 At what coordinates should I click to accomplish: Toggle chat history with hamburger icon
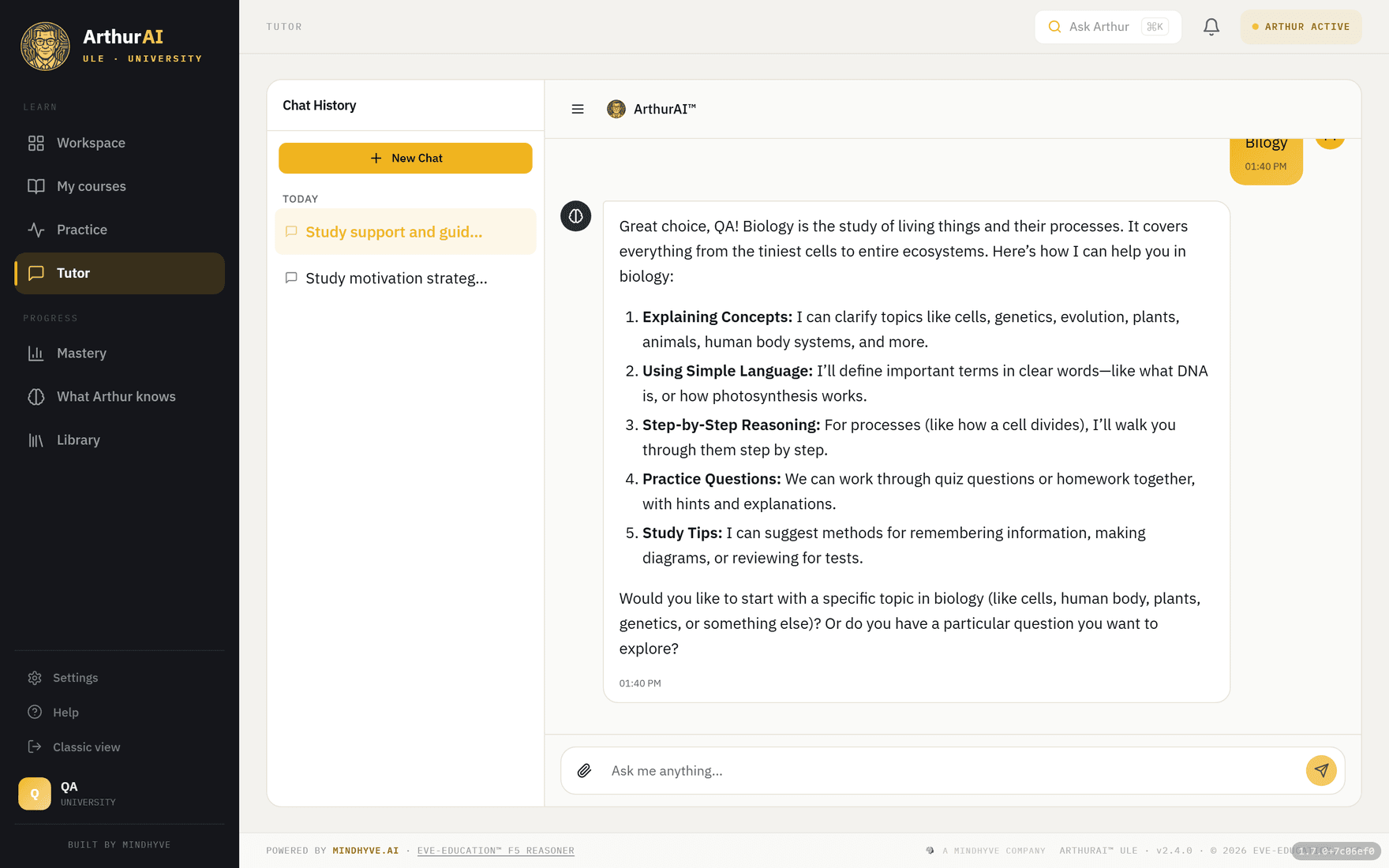[578, 109]
